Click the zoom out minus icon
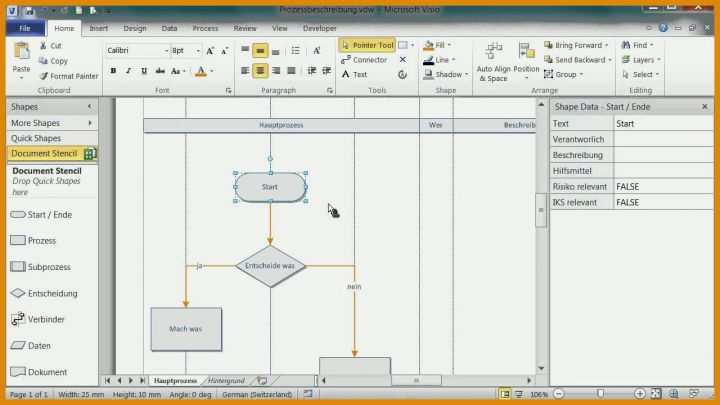 click(559, 394)
